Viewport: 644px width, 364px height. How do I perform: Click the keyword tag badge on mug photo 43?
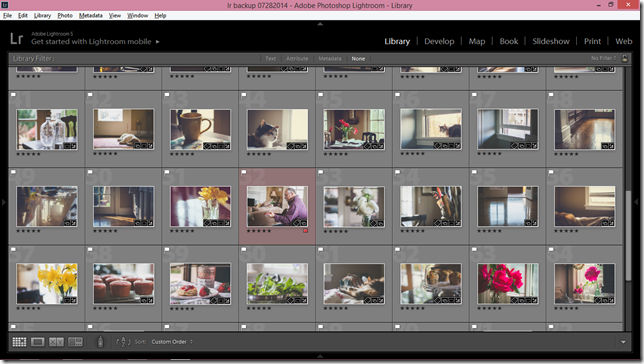(207, 146)
